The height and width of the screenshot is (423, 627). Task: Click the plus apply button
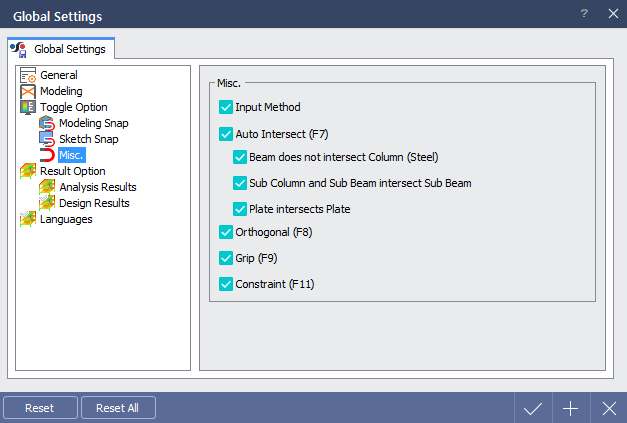[x=571, y=408]
